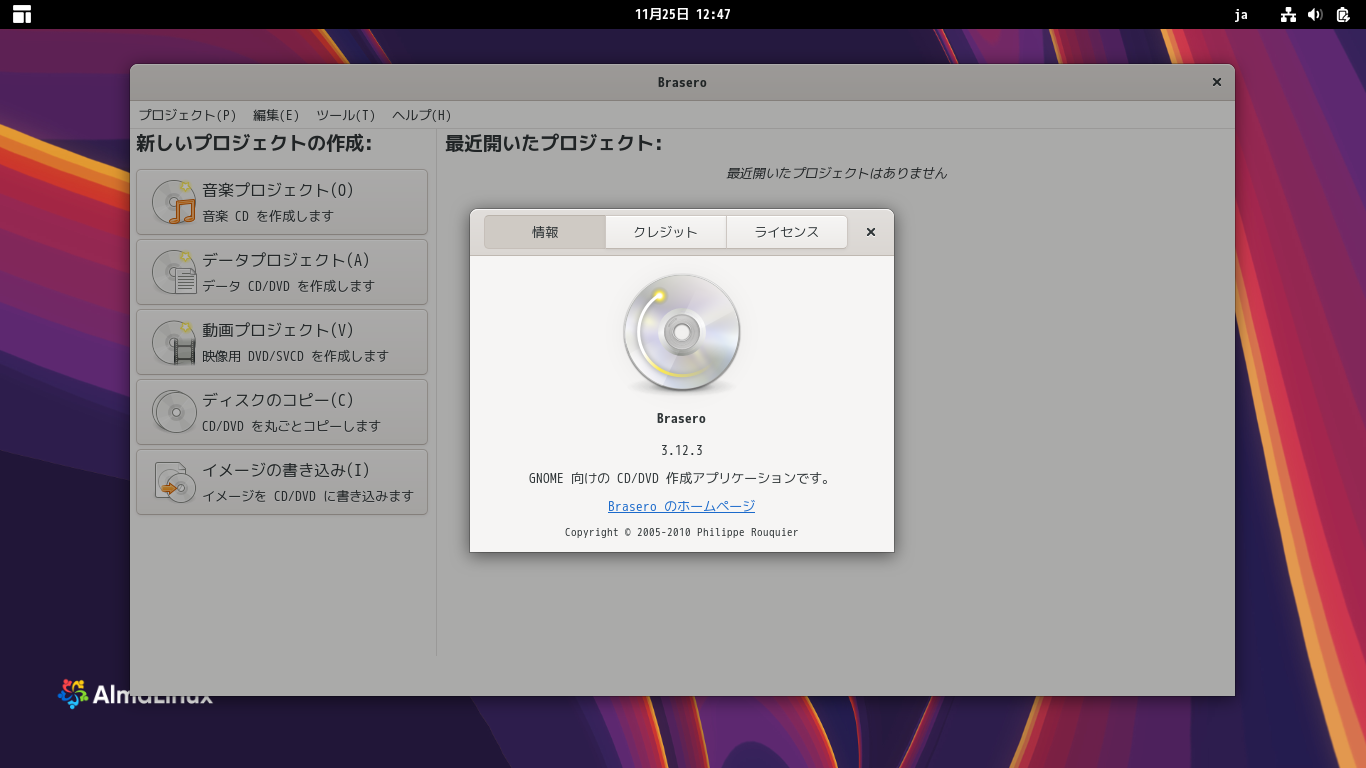Click the Brasero name label in About dialog

coord(682,418)
